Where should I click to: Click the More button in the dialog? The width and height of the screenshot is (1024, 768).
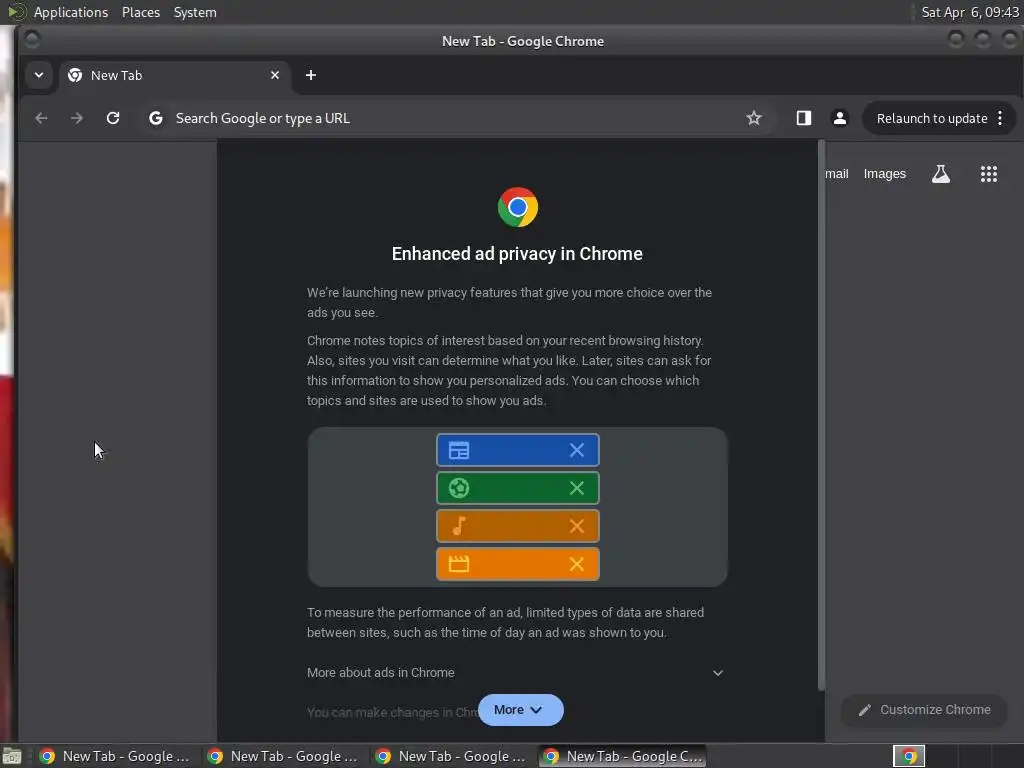tap(520, 710)
